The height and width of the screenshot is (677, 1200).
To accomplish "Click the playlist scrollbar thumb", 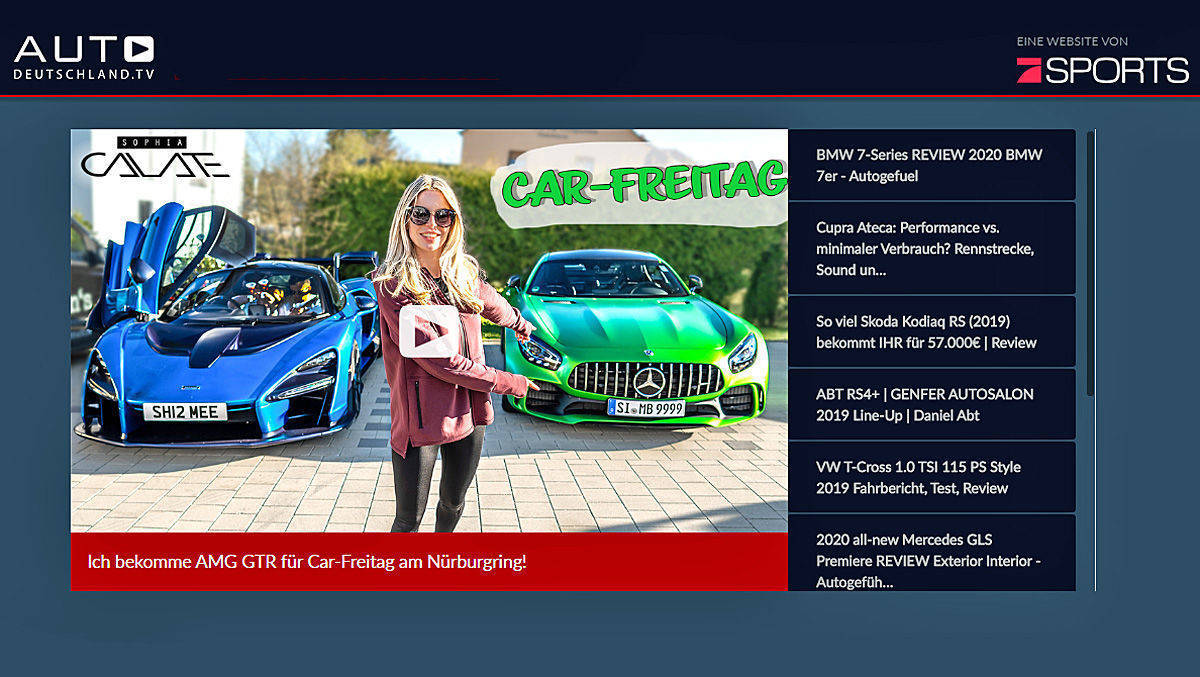I will pyautogui.click(x=1090, y=263).
